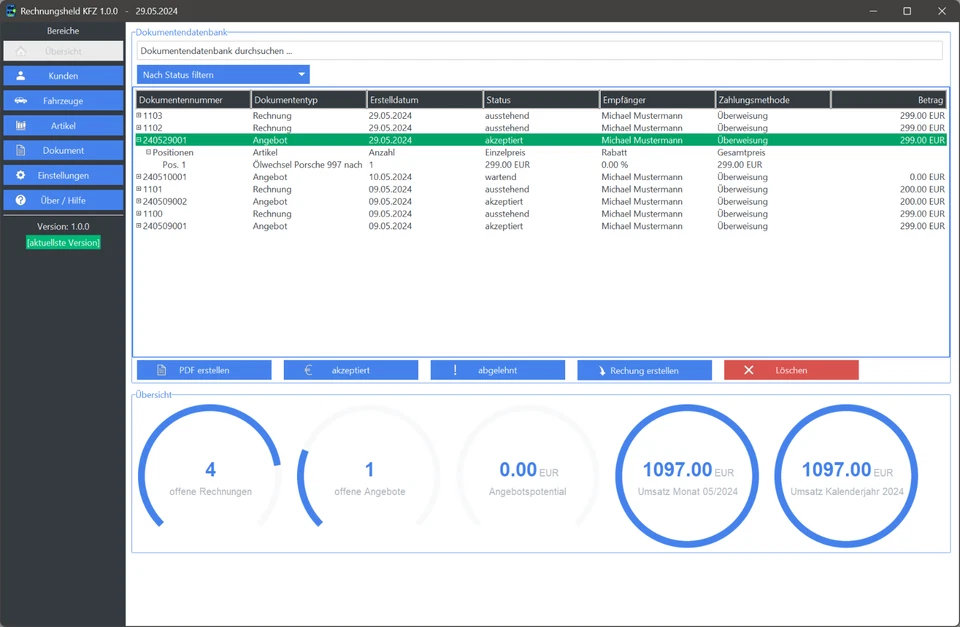Click the Dokument page icon in sidebar
960x627 pixels.
point(21,151)
